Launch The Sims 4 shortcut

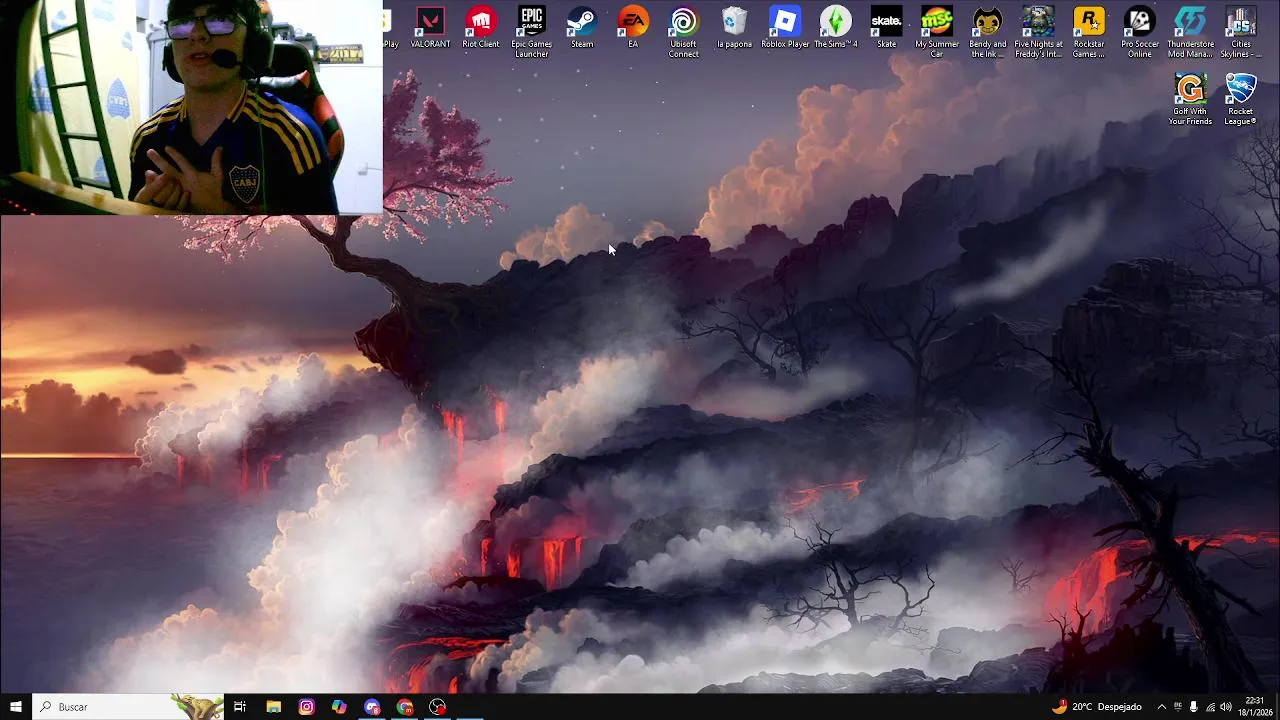(x=836, y=28)
